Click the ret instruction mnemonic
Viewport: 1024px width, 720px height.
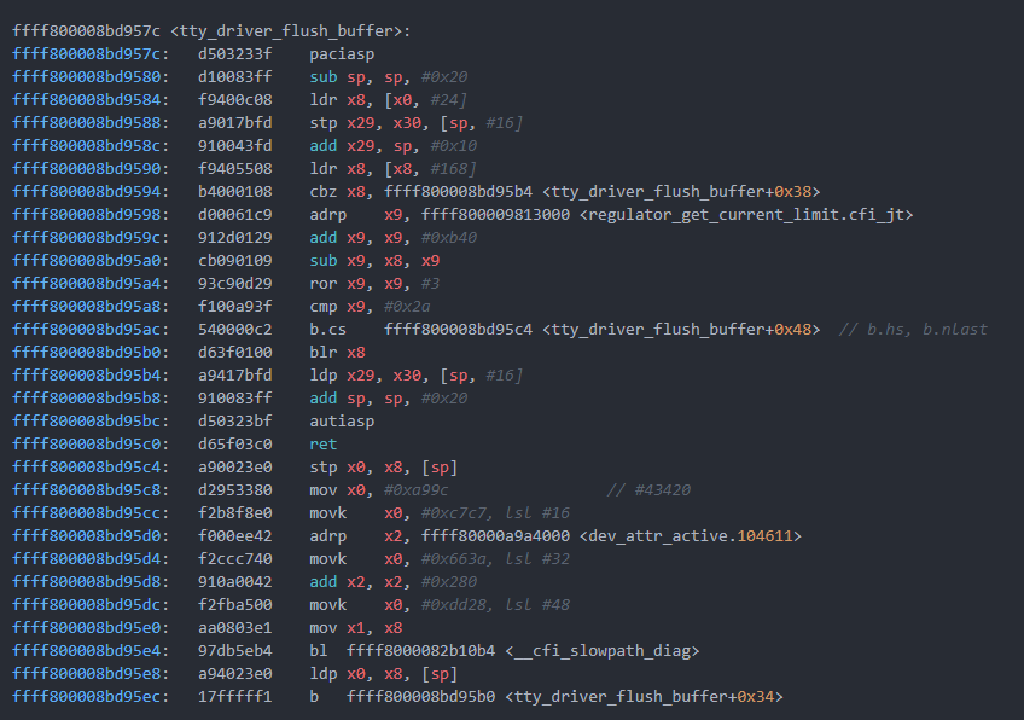point(322,444)
